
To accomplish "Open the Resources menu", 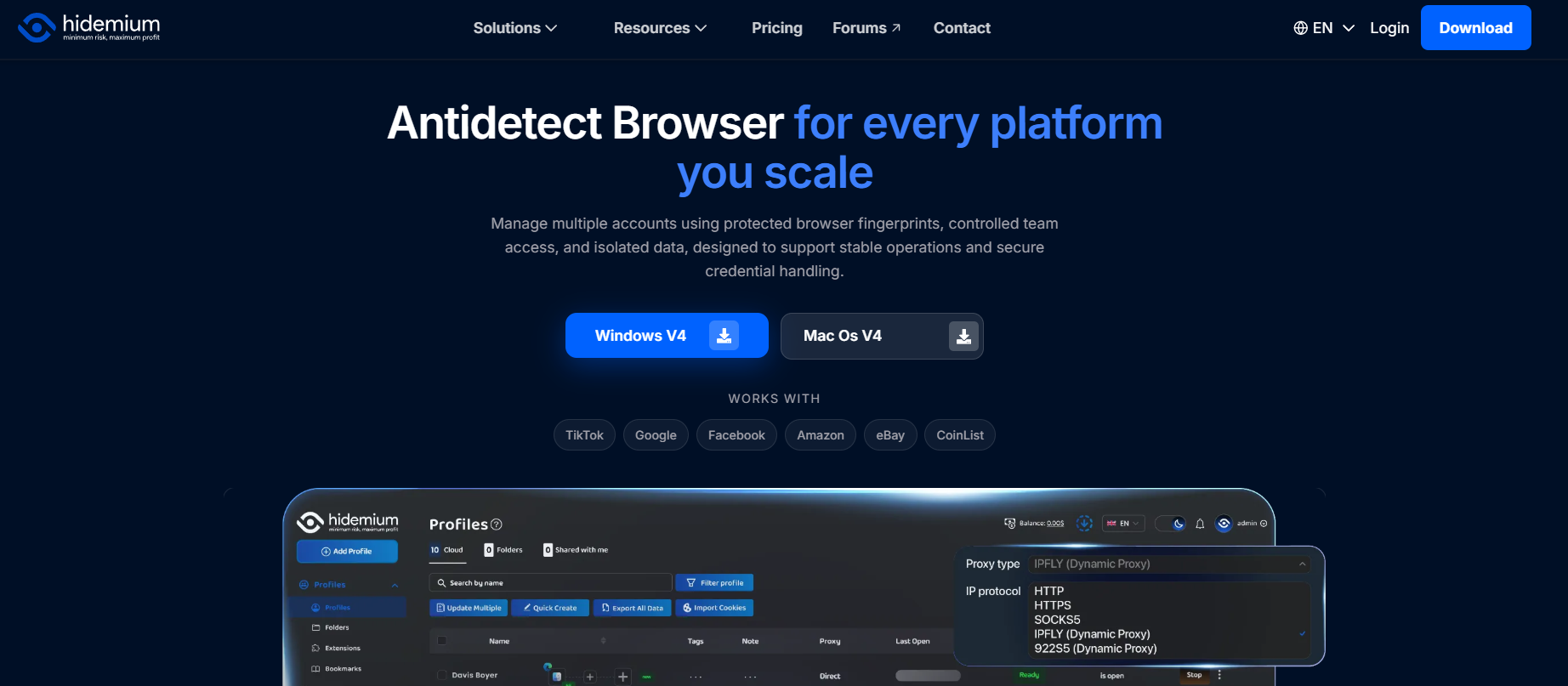I will tap(660, 28).
